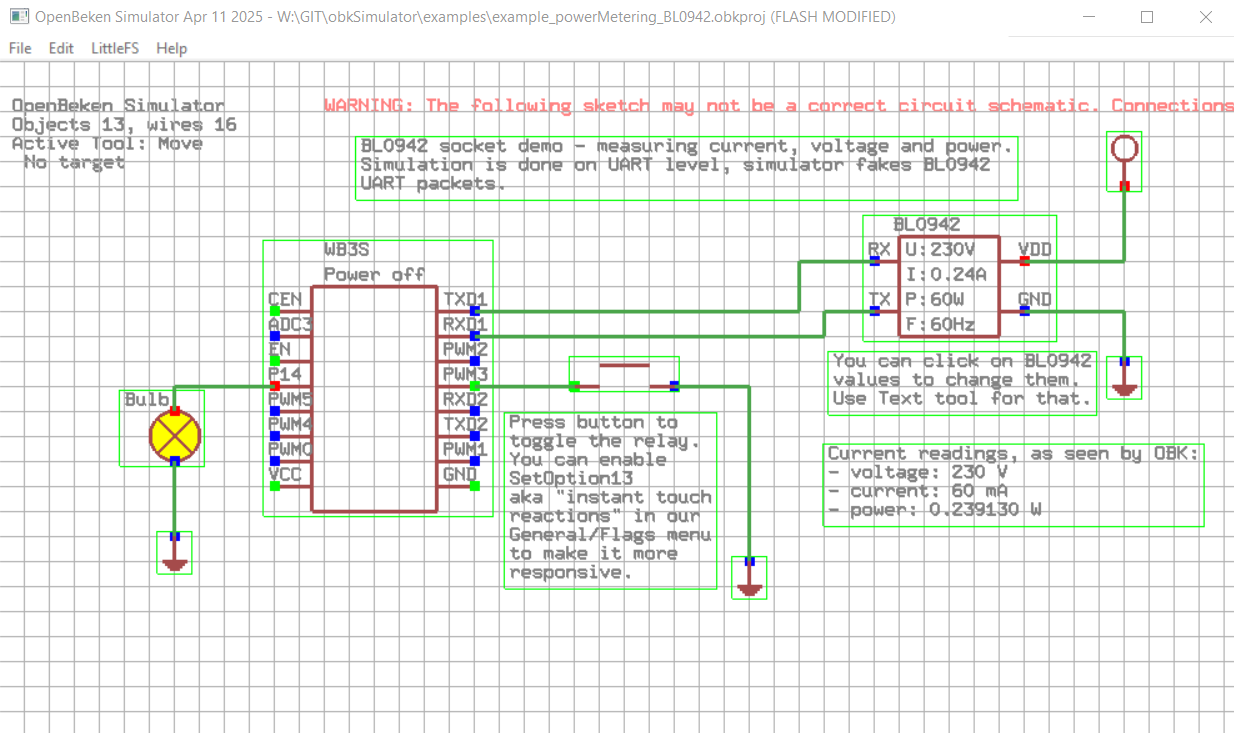Click the red WARNING sketch notice text

point(778,106)
